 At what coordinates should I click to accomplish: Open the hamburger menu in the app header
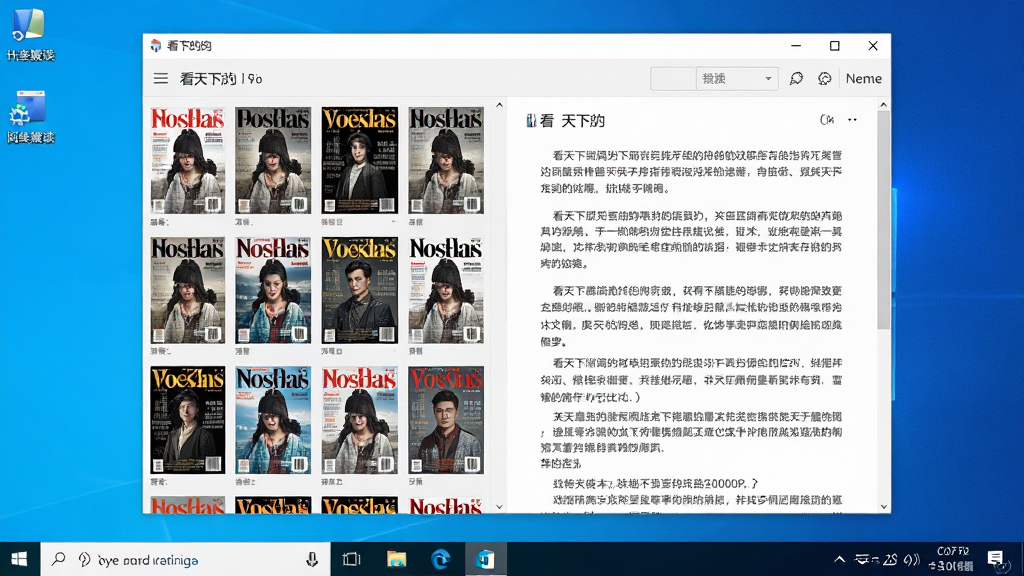tap(161, 79)
